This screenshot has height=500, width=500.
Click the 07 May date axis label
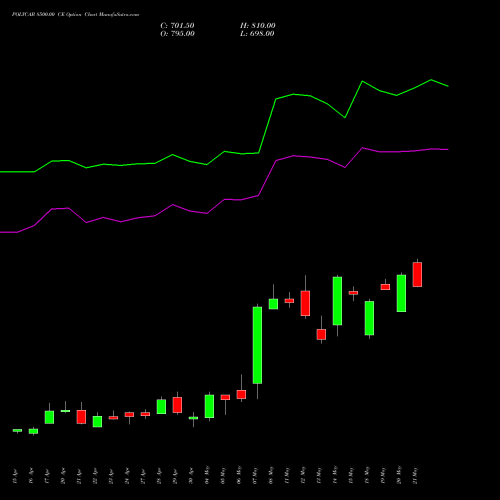[x=255, y=475]
